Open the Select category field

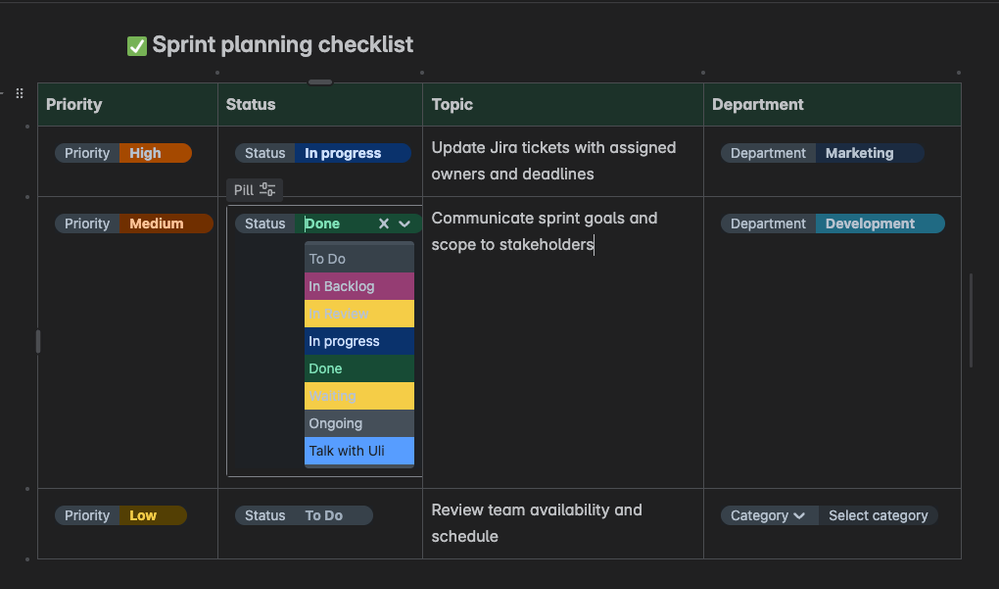(x=878, y=516)
